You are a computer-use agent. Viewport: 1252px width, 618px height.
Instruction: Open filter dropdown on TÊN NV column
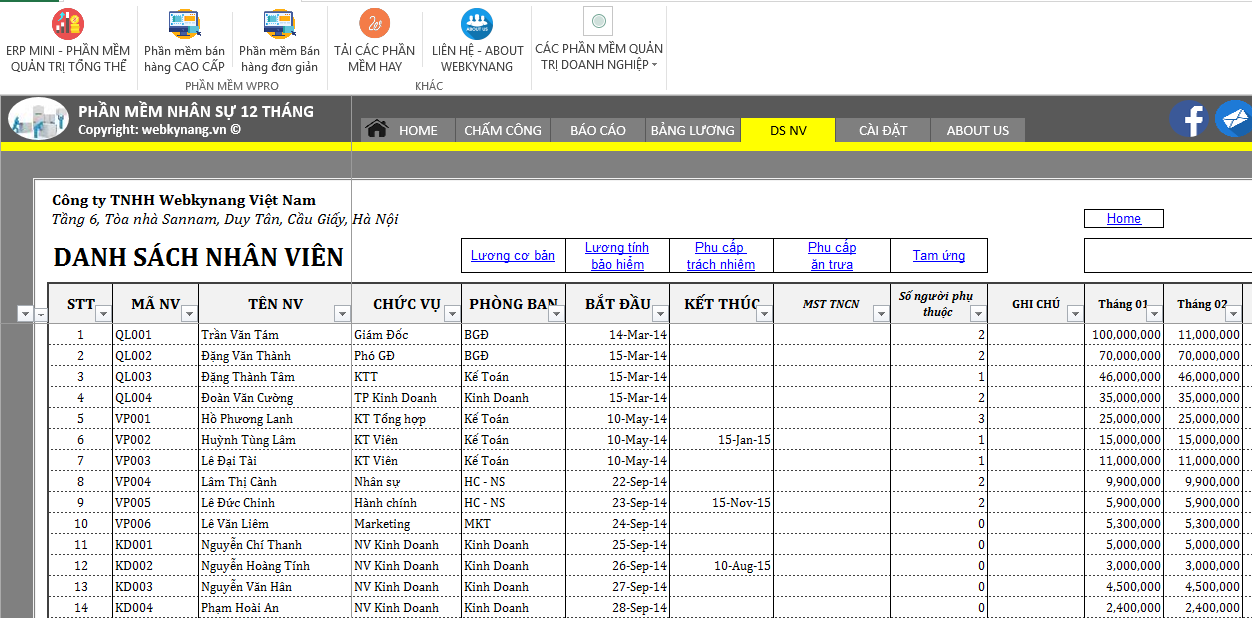[x=342, y=314]
